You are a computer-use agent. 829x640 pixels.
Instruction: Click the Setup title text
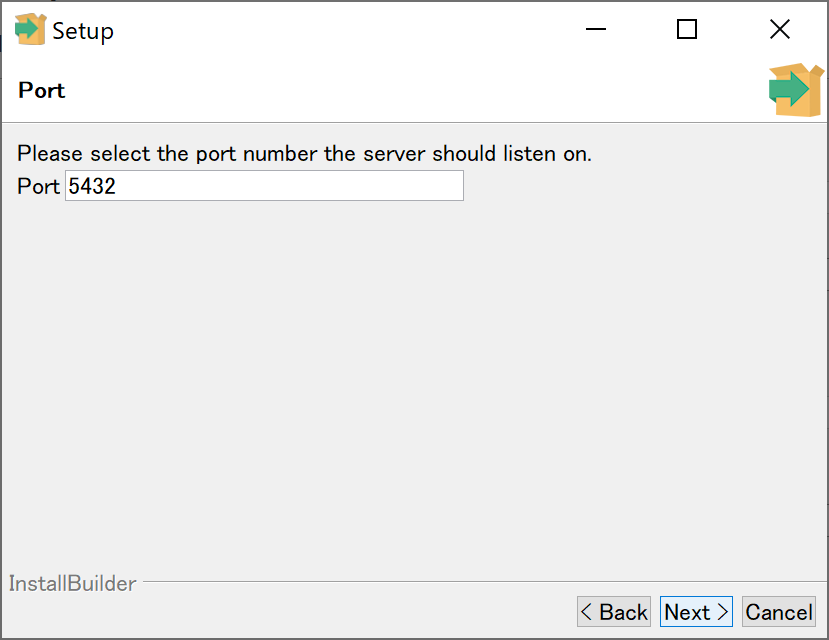click(83, 31)
